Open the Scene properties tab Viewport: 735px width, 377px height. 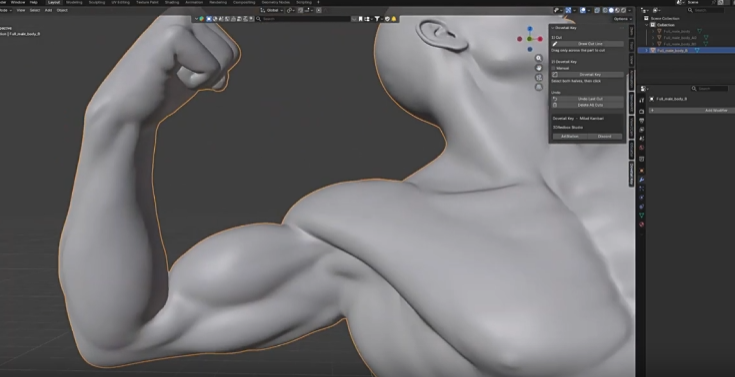[x=642, y=138]
